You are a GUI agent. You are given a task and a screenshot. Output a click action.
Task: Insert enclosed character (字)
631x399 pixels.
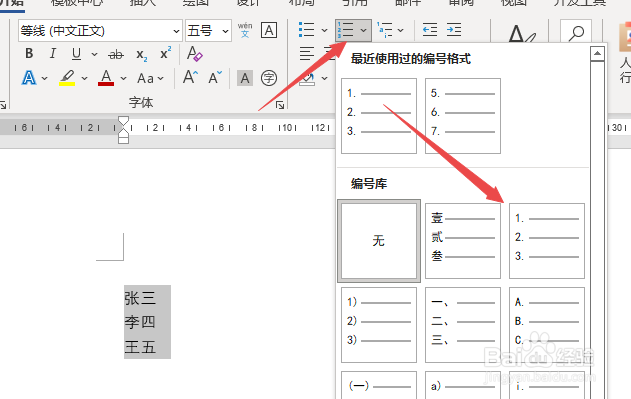[x=269, y=78]
